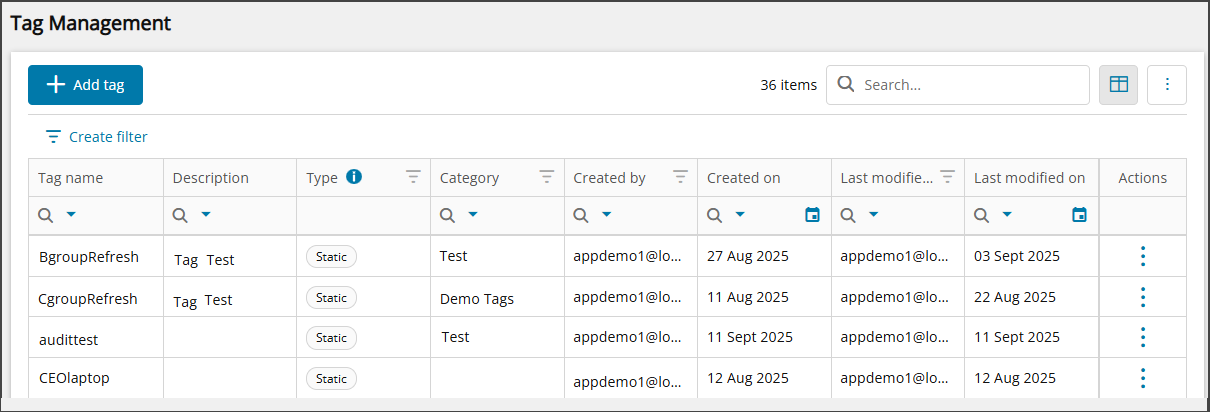The image size is (1210, 412).
Task: Open actions menu for audittest row
Action: pyautogui.click(x=1143, y=337)
